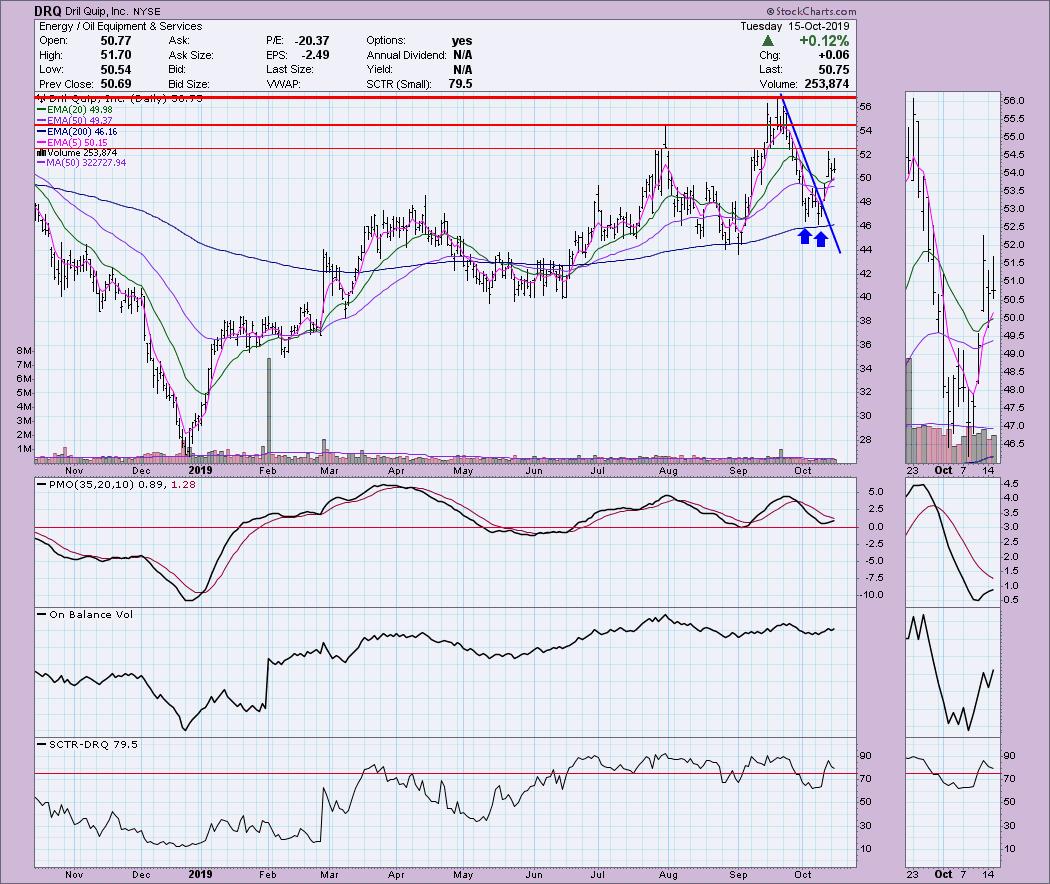Click the EMA(20) 49.98 legend entry
The width and height of the screenshot is (1050, 884).
coord(75,109)
